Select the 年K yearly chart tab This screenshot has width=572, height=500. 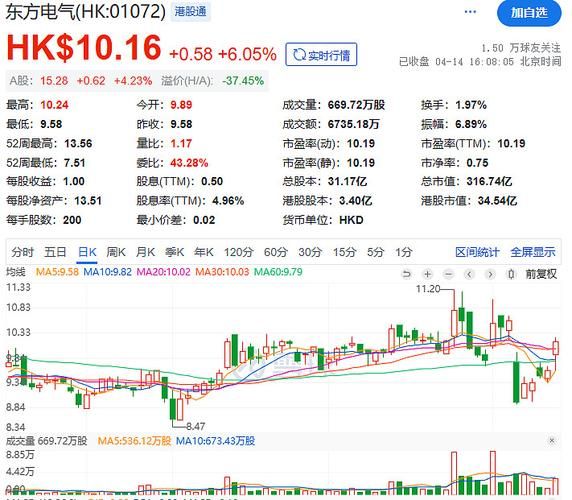pyautogui.click(x=204, y=252)
